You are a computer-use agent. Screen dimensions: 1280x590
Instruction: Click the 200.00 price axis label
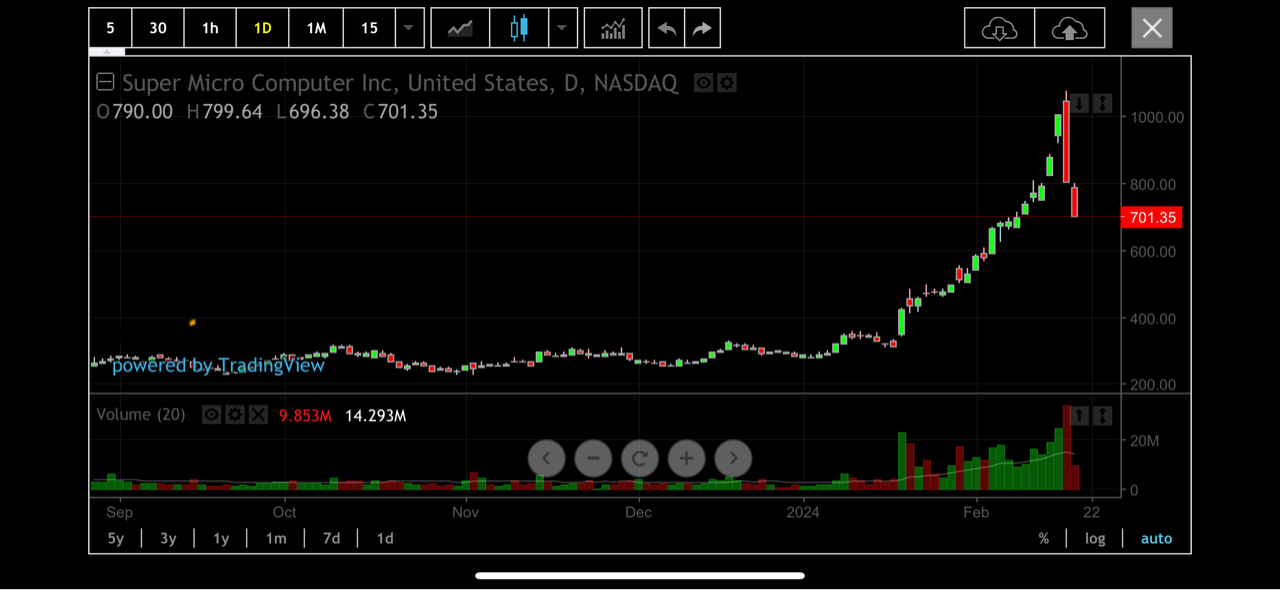click(x=1153, y=384)
